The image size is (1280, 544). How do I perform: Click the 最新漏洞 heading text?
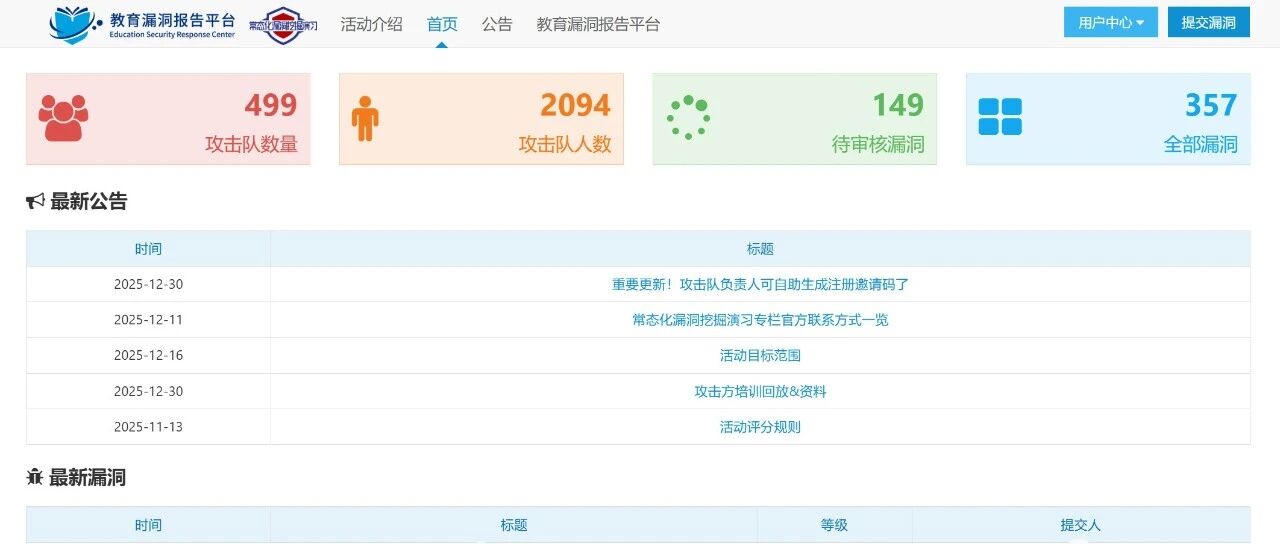pos(88,477)
